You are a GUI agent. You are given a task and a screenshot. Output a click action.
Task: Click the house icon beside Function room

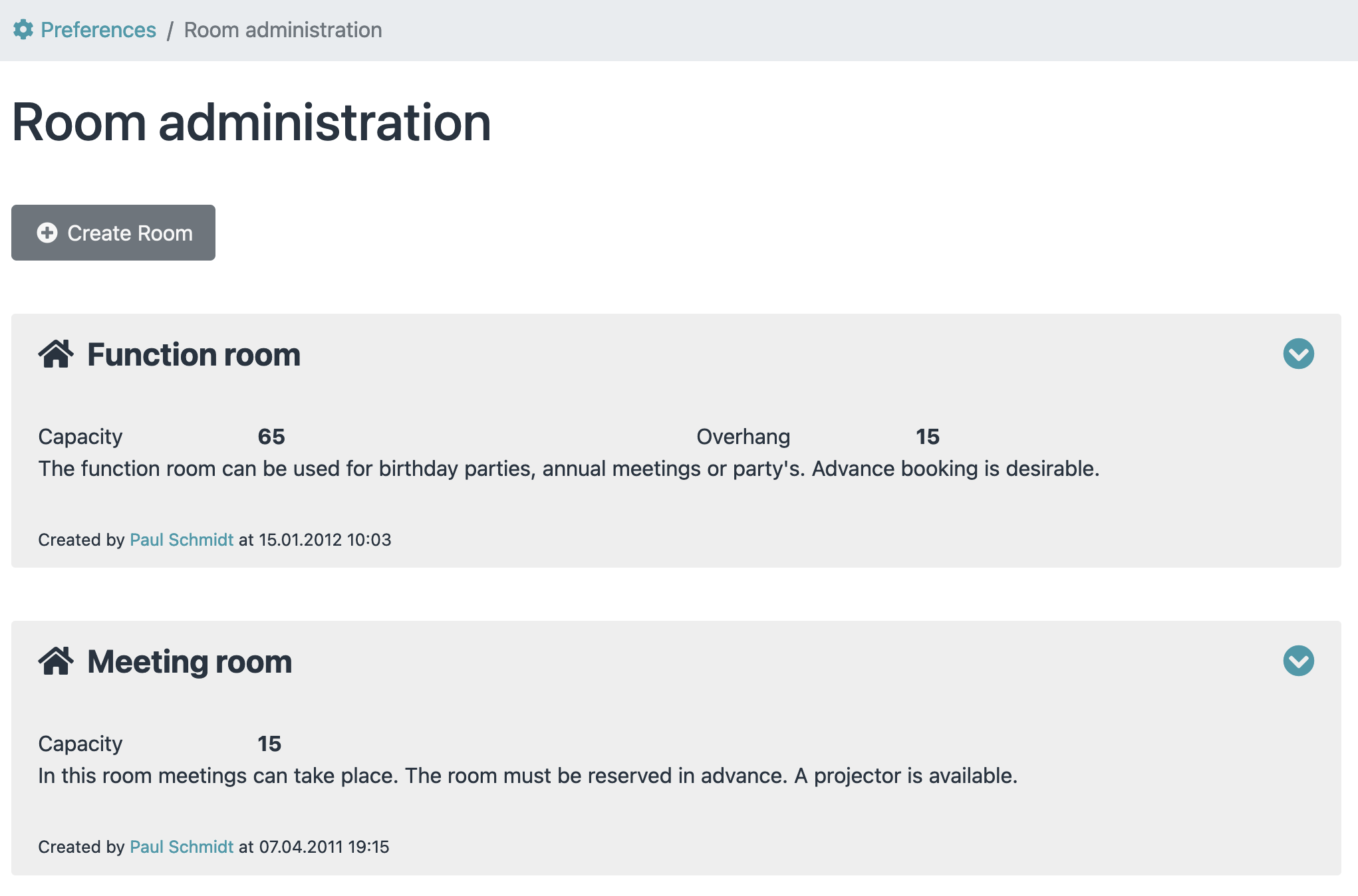(56, 354)
